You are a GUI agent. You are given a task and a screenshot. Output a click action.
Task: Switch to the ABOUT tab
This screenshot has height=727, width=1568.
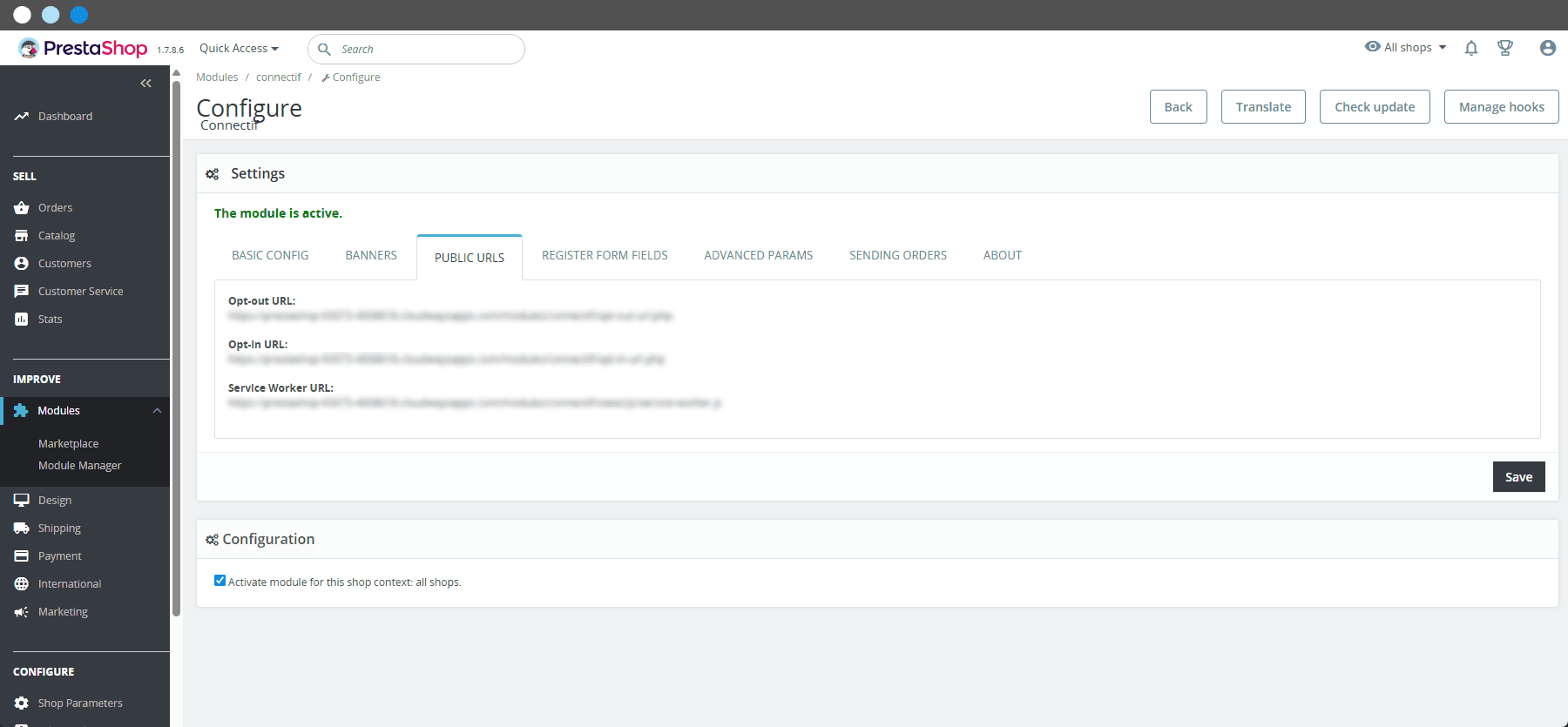click(x=1003, y=255)
